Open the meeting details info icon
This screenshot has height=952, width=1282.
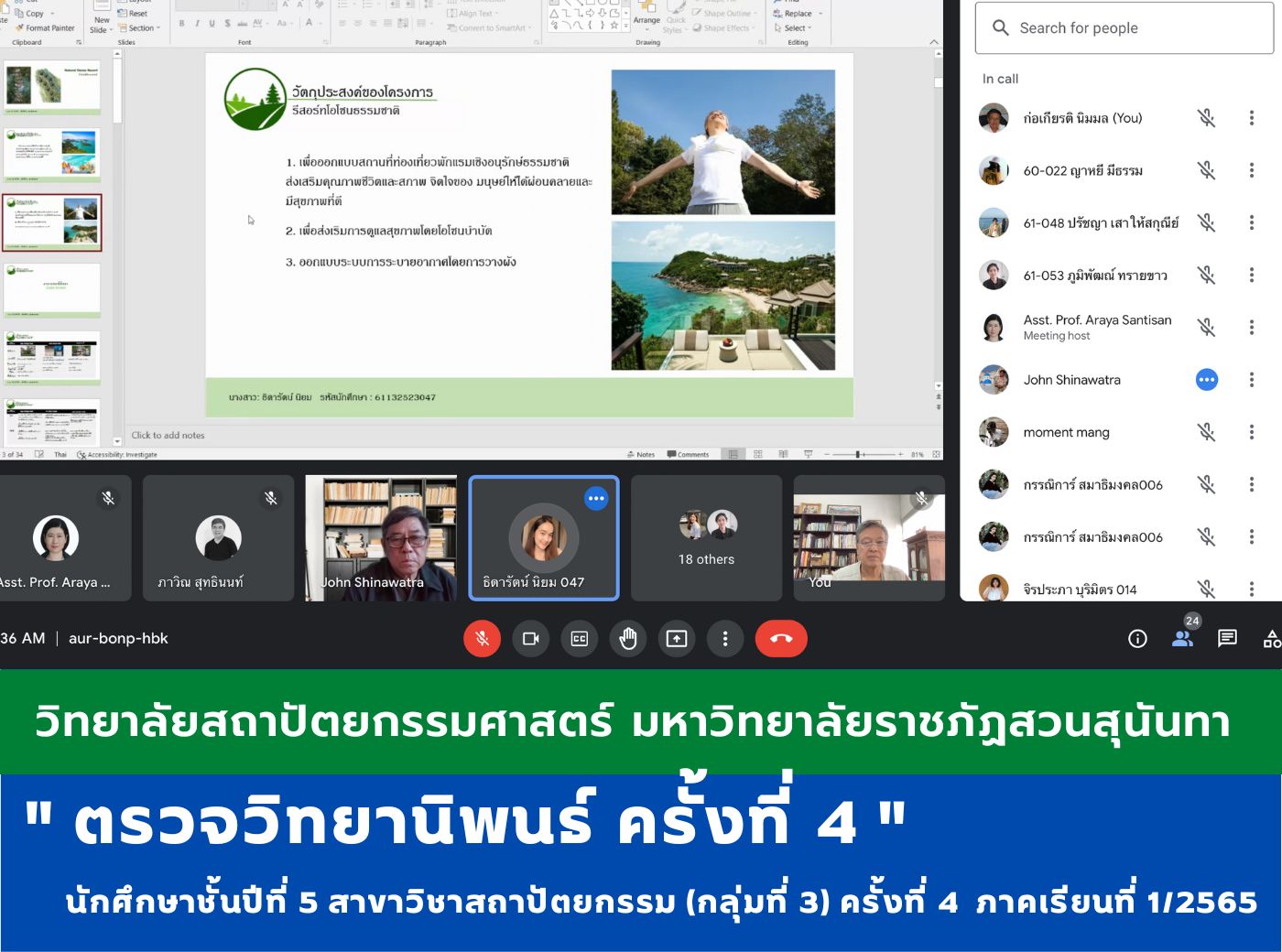coord(1137,639)
